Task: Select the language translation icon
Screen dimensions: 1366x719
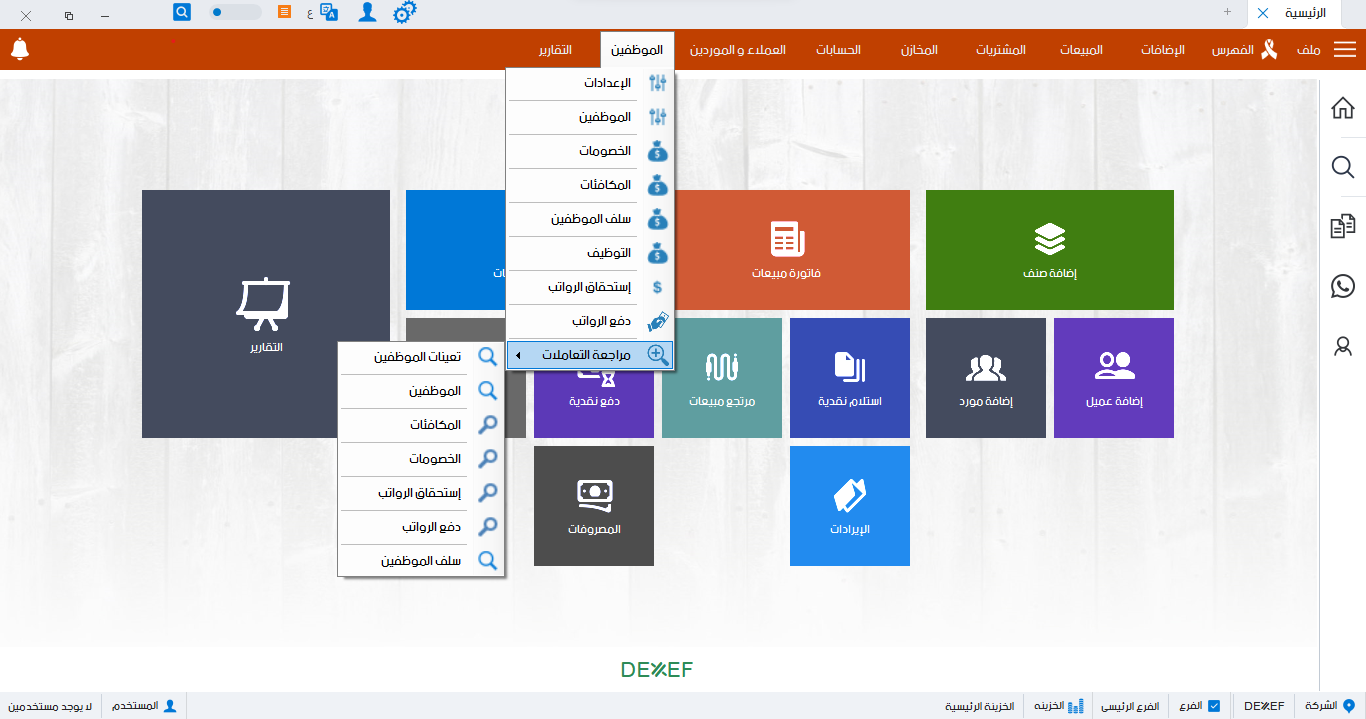Action: 329,13
